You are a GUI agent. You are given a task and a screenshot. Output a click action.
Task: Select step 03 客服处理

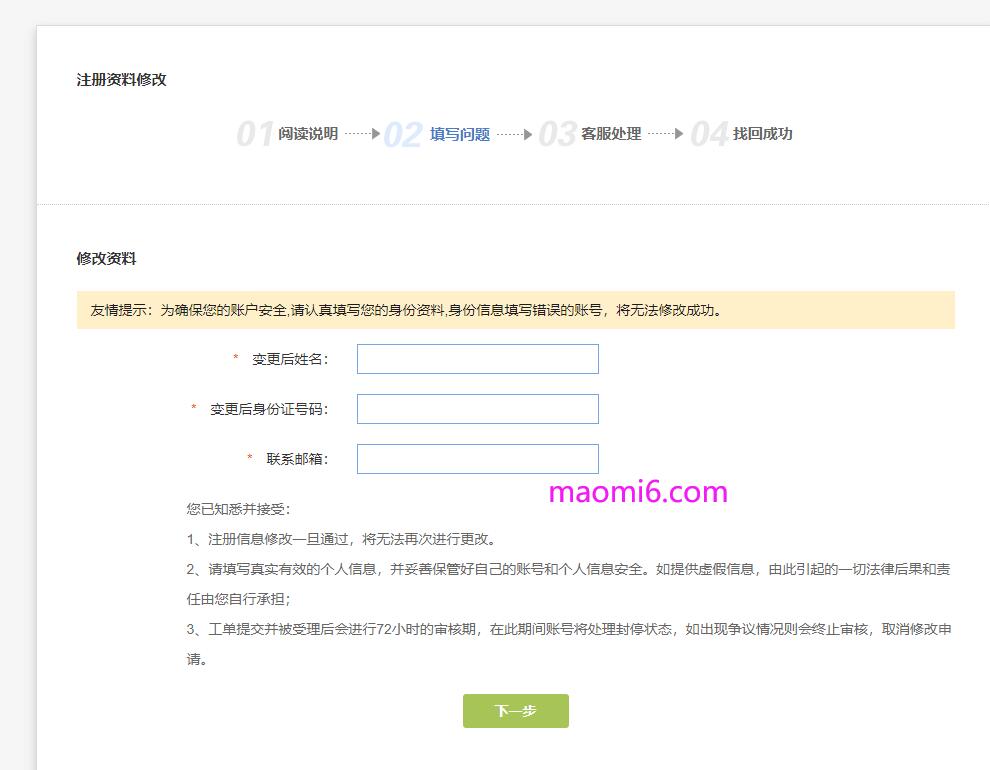pyautogui.click(x=590, y=134)
